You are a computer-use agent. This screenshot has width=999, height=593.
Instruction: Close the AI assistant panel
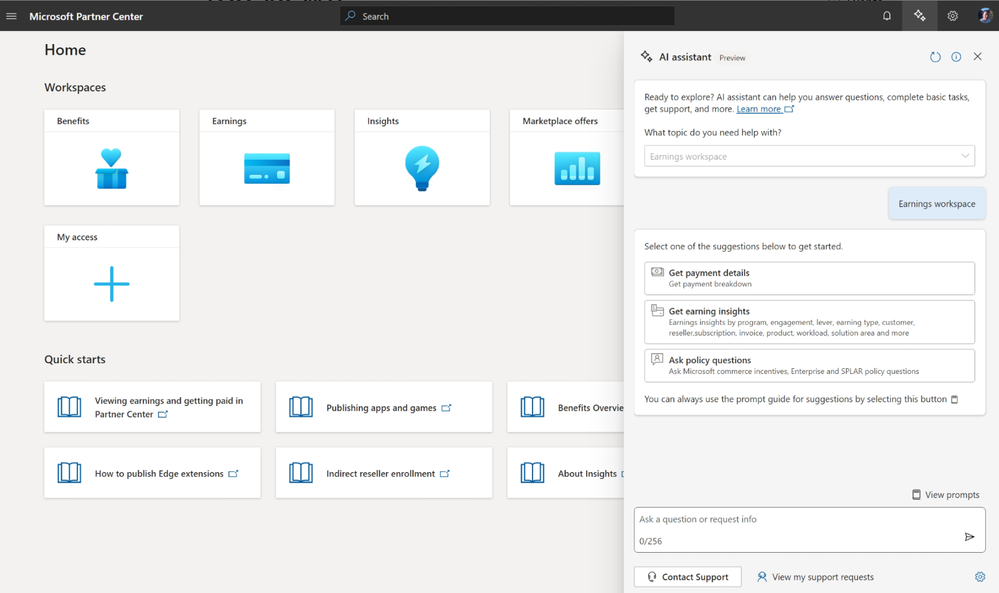pos(977,57)
